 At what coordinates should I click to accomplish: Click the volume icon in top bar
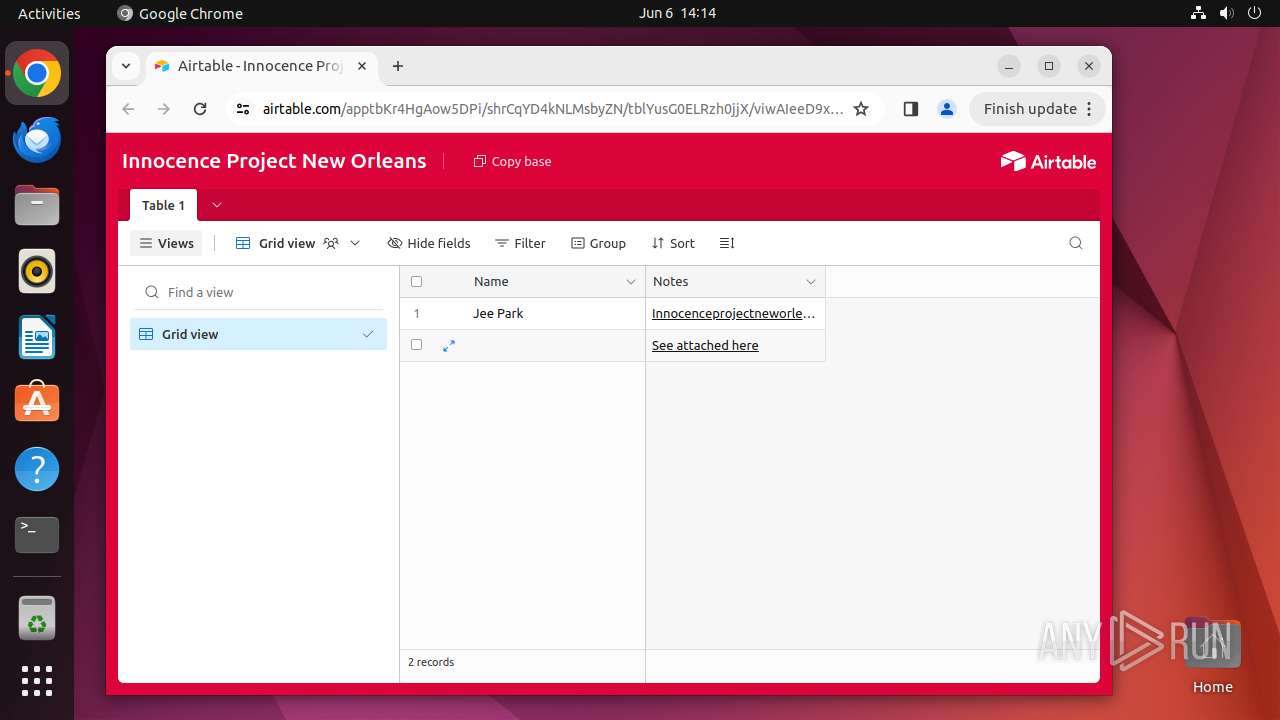tap(1226, 13)
